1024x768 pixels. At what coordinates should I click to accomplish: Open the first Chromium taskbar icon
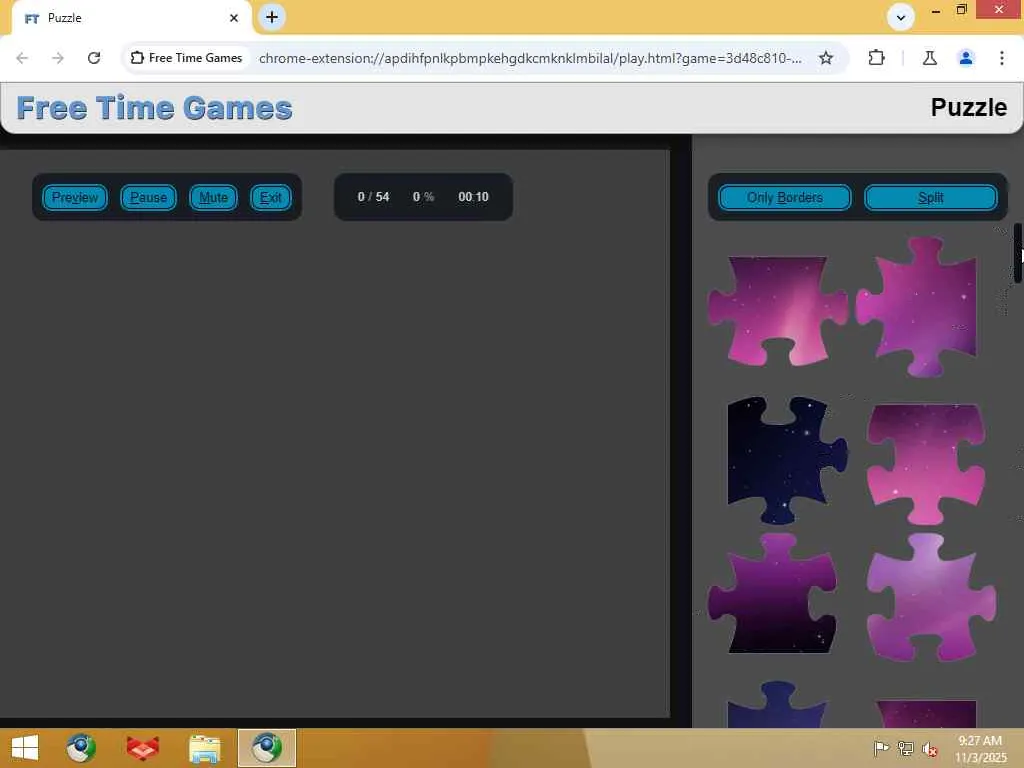pos(81,748)
